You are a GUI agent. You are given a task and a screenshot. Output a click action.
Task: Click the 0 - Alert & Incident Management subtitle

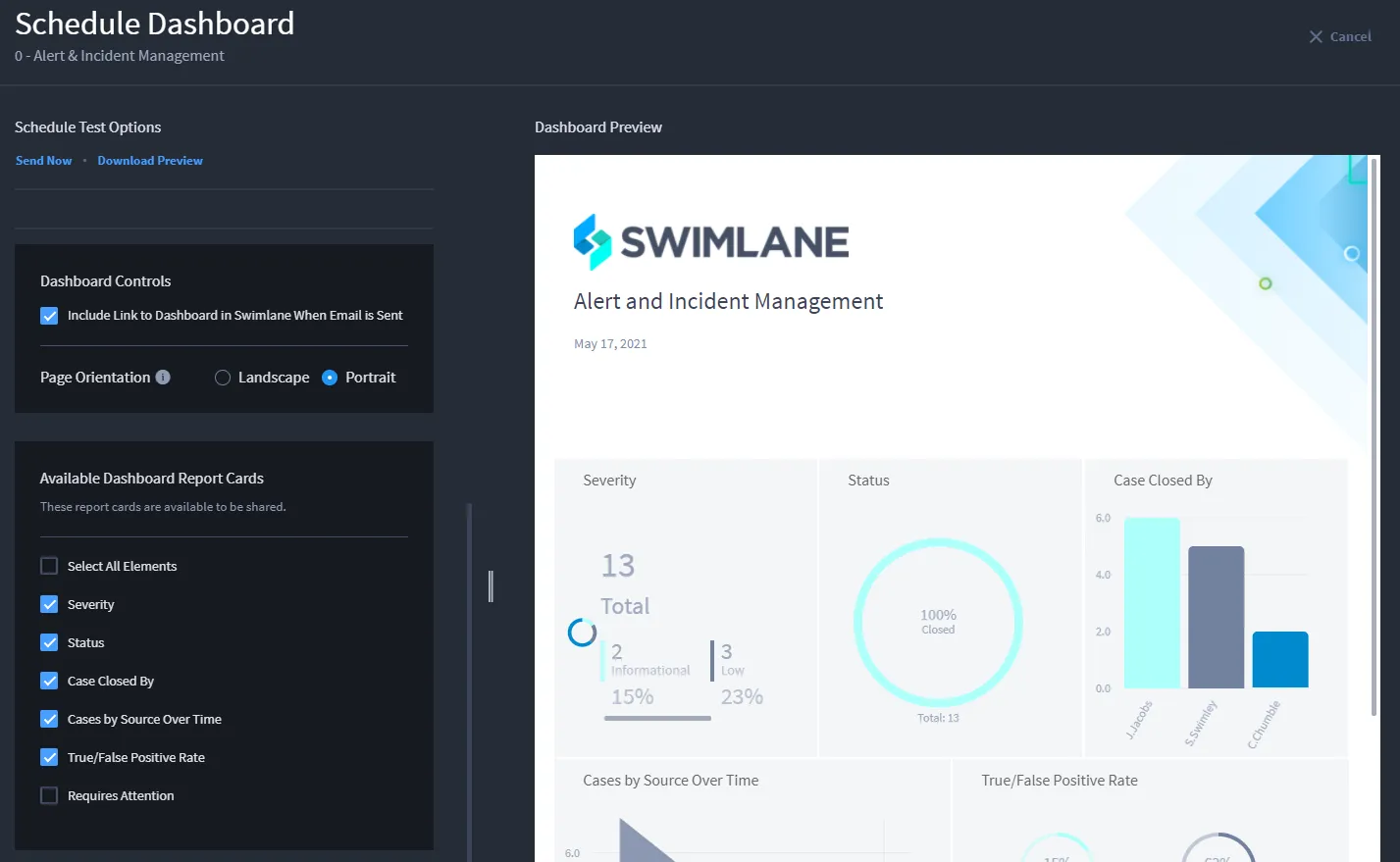120,56
